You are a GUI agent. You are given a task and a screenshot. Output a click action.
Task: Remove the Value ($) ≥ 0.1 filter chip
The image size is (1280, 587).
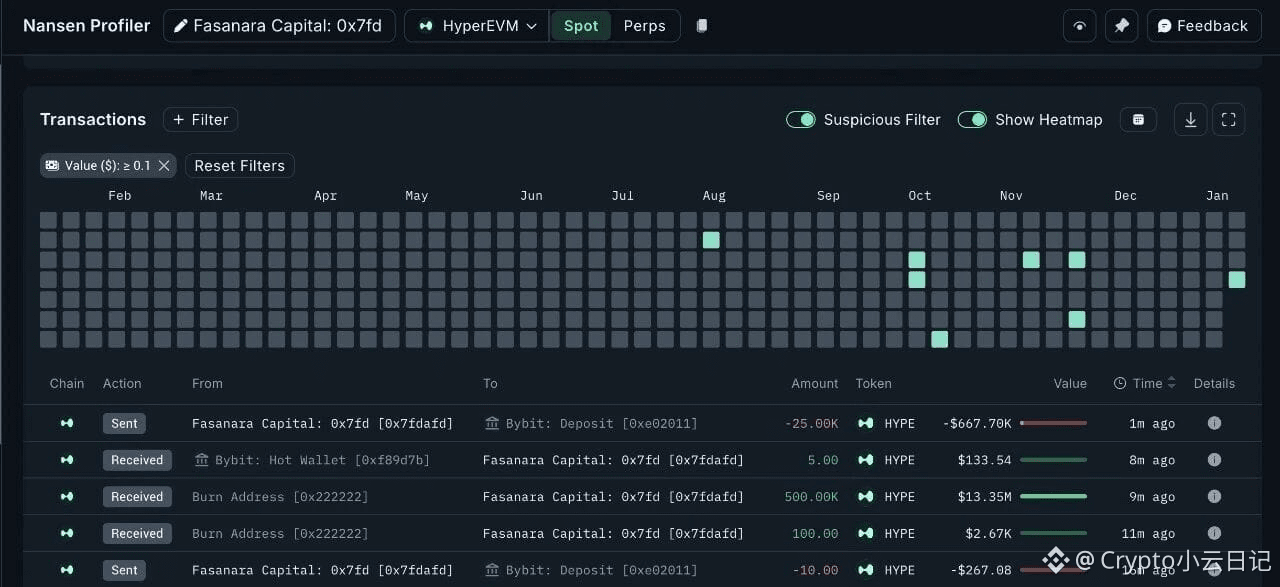click(x=164, y=166)
